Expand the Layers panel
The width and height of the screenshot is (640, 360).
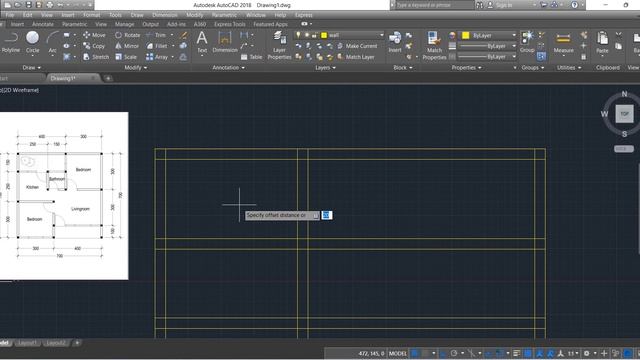pyautogui.click(x=325, y=67)
